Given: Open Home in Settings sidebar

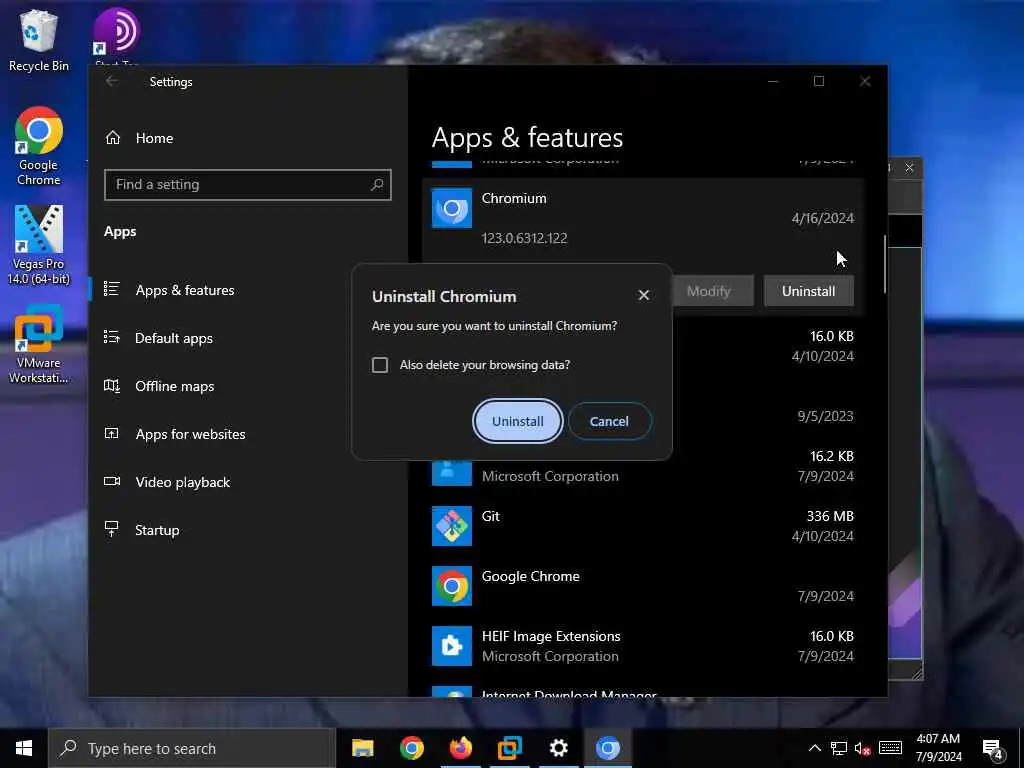Looking at the screenshot, I should (x=154, y=138).
